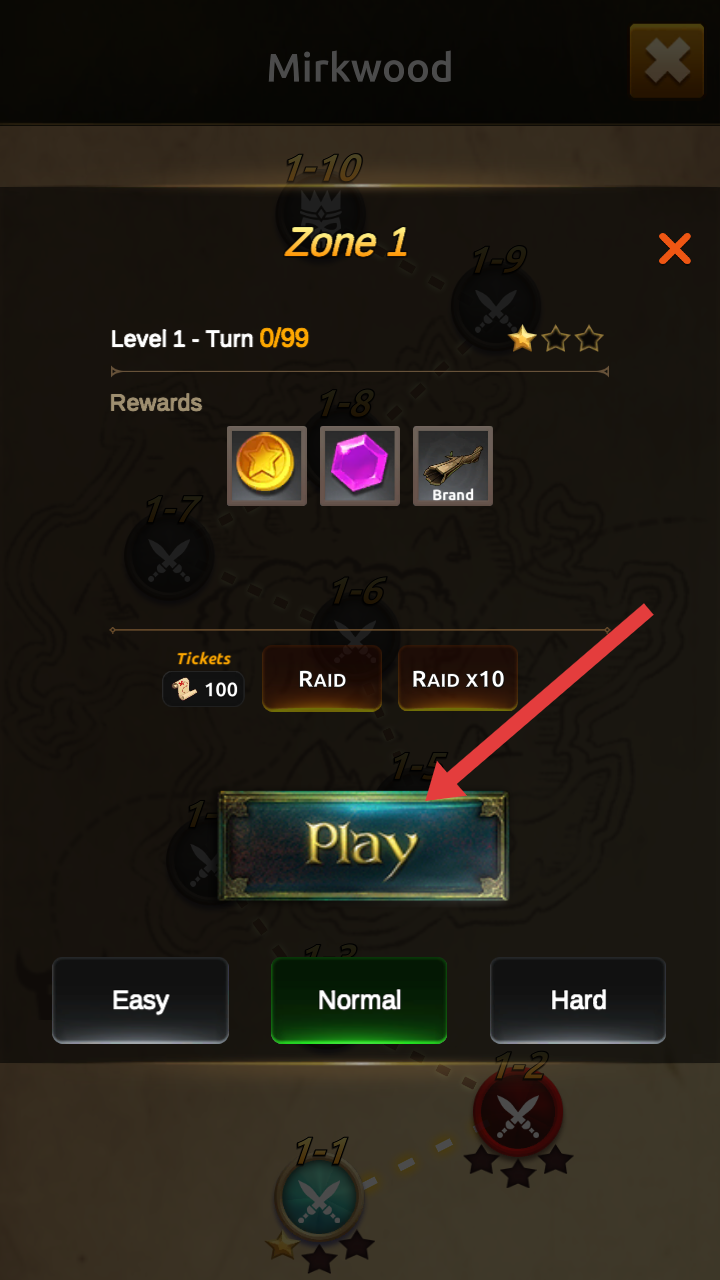720x1280 pixels.
Task: Tap the gold star coin reward icon
Action: pos(267,466)
